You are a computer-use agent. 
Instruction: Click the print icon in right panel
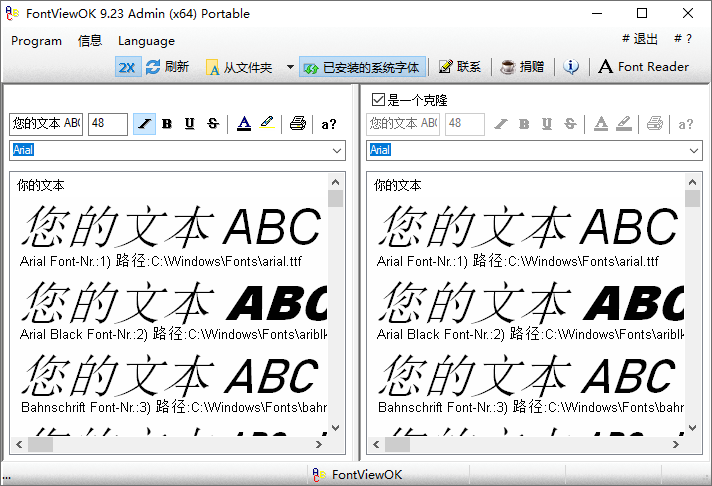click(654, 124)
